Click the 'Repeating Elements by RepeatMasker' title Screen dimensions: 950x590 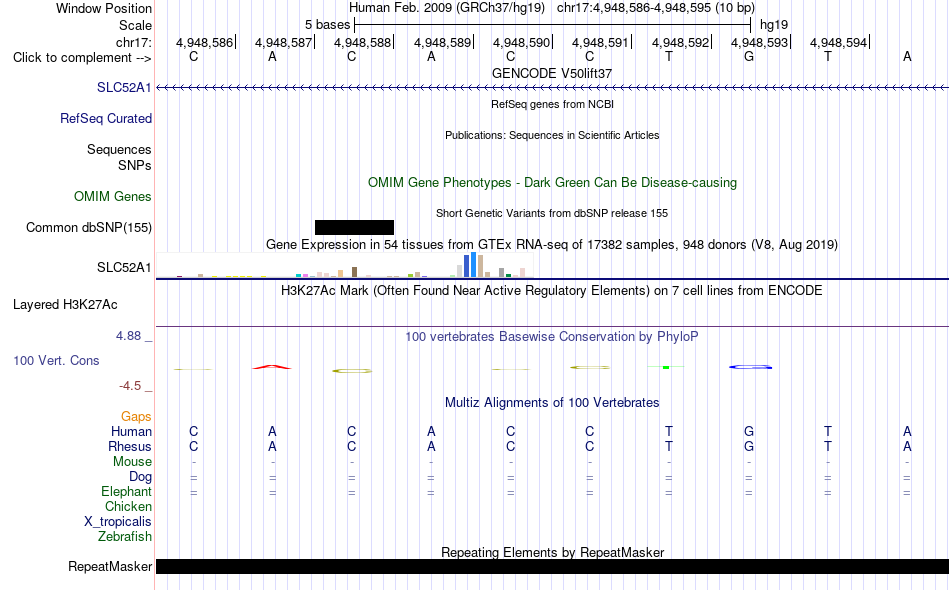coord(552,552)
